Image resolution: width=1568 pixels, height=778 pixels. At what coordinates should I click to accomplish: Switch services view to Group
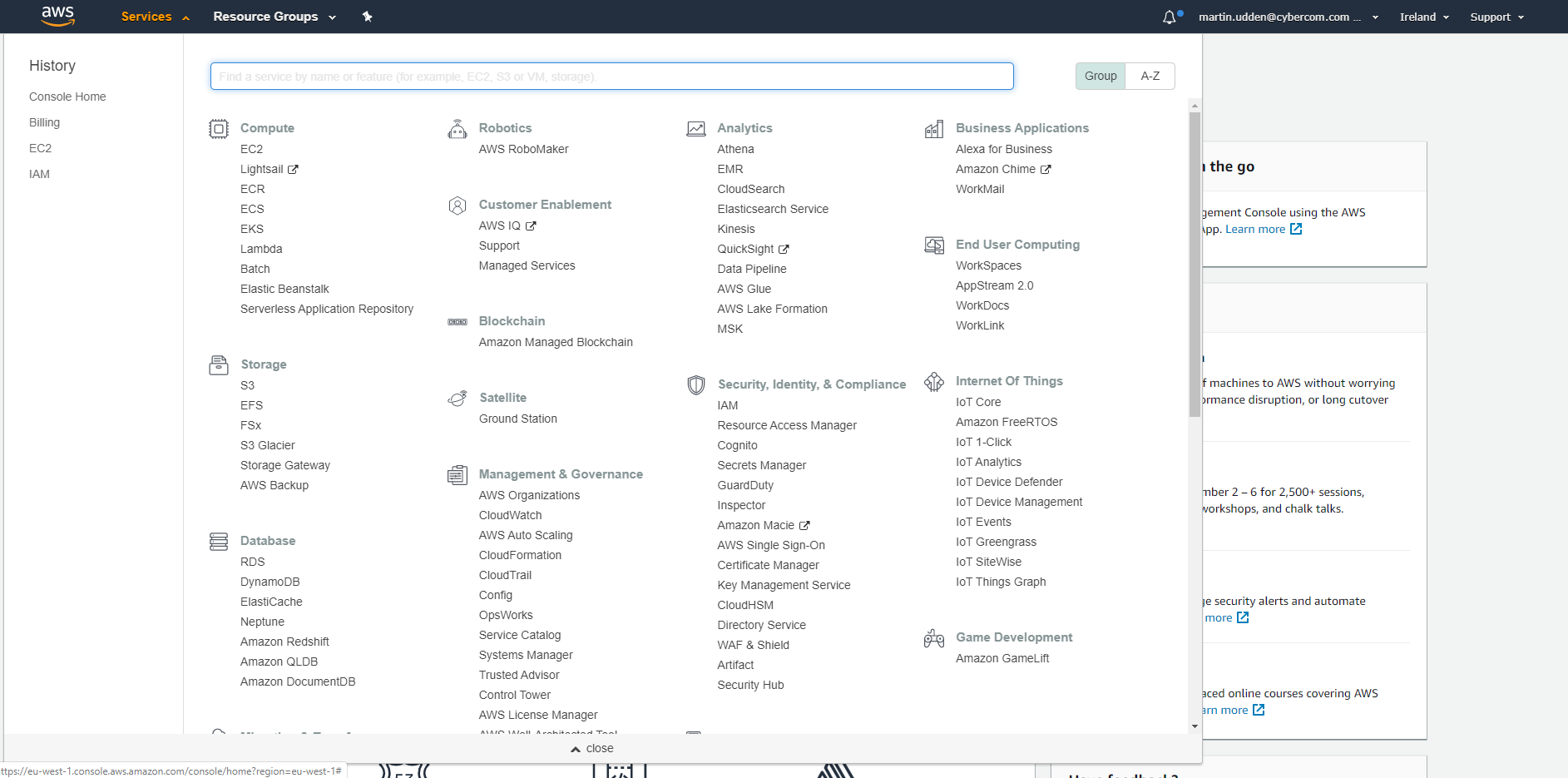coord(1100,76)
